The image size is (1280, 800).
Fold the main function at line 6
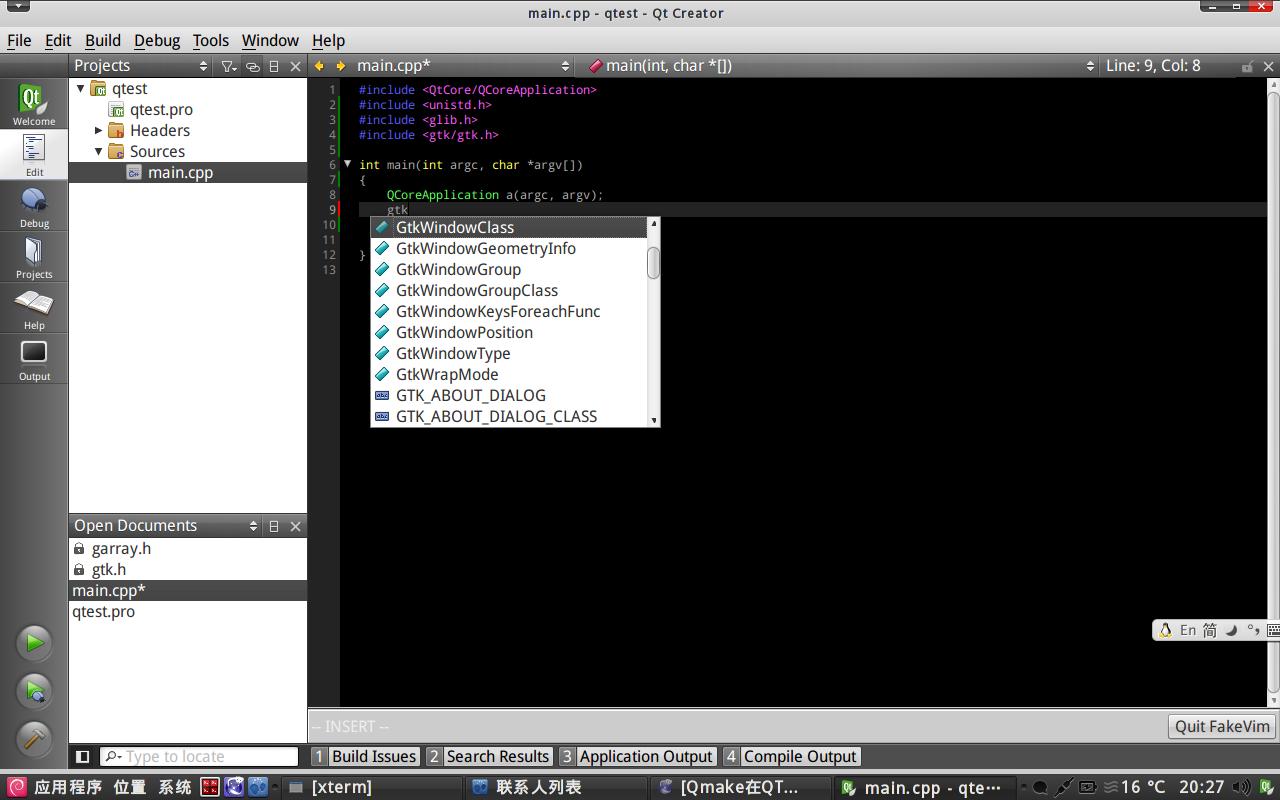tap(348, 164)
